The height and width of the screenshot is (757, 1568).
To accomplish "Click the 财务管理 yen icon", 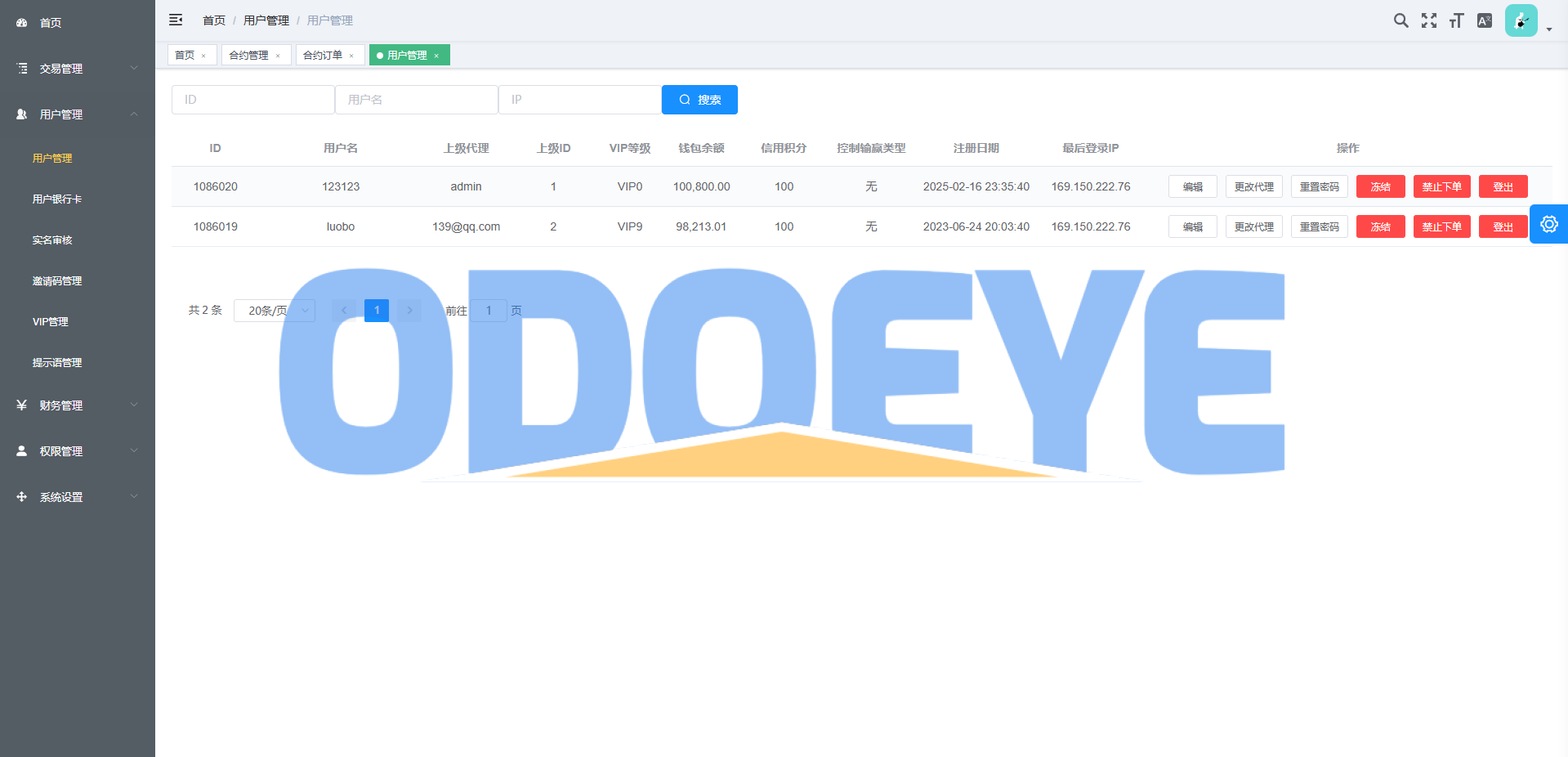I will [21, 405].
